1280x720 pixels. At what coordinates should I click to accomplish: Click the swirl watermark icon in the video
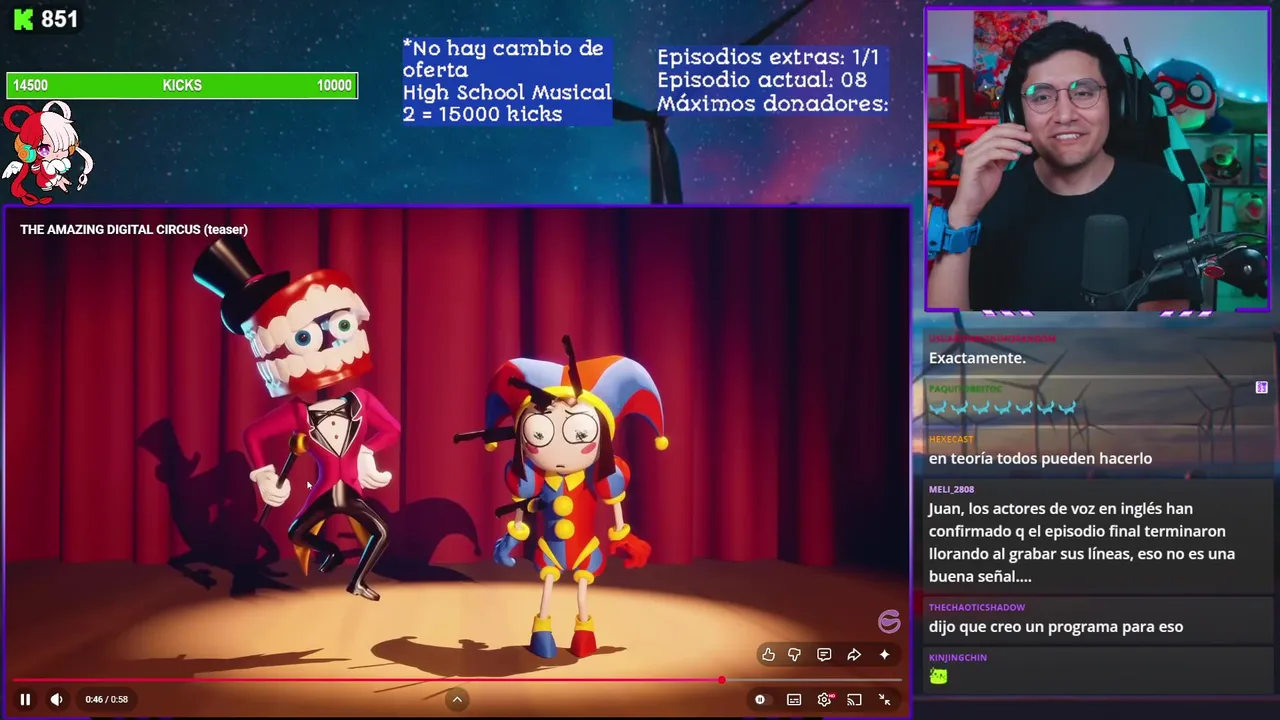click(x=889, y=622)
